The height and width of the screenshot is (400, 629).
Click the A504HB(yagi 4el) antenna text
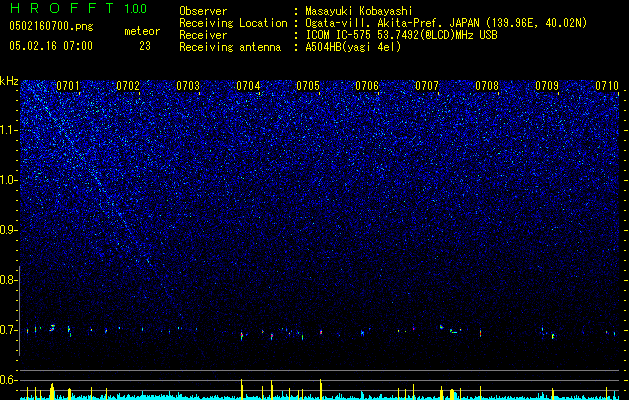[x=353, y=47]
